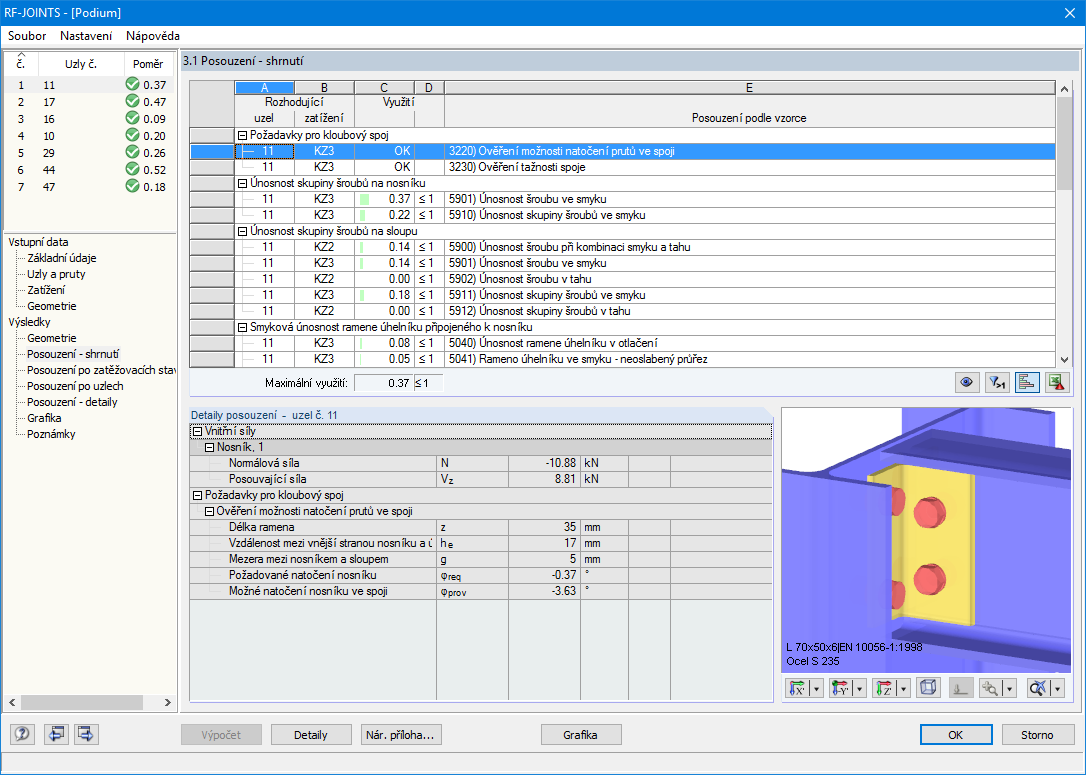
Task: Click the isometric cube view icon
Action: [x=928, y=688]
